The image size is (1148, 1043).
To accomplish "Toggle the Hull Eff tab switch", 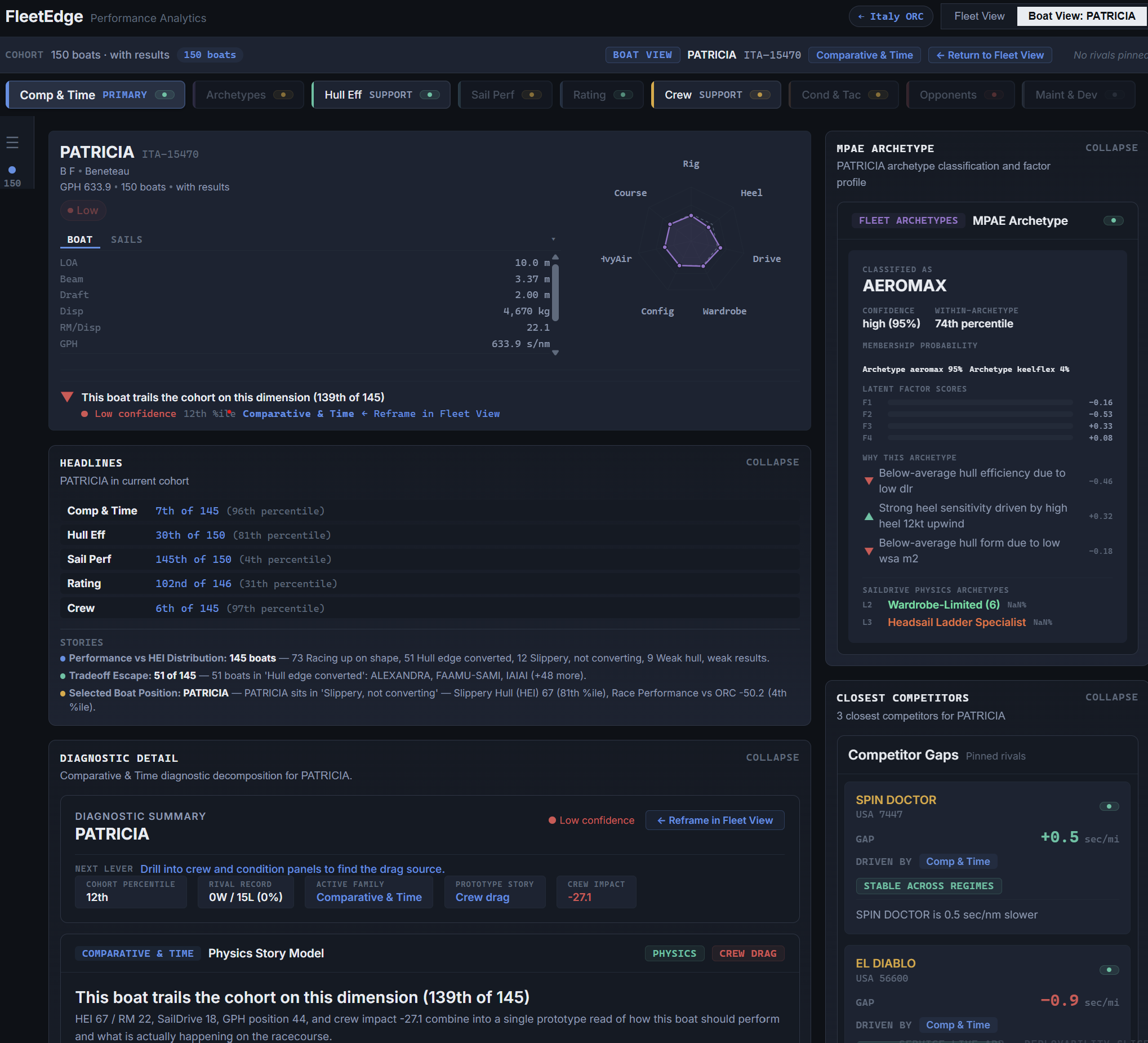I will [429, 95].
